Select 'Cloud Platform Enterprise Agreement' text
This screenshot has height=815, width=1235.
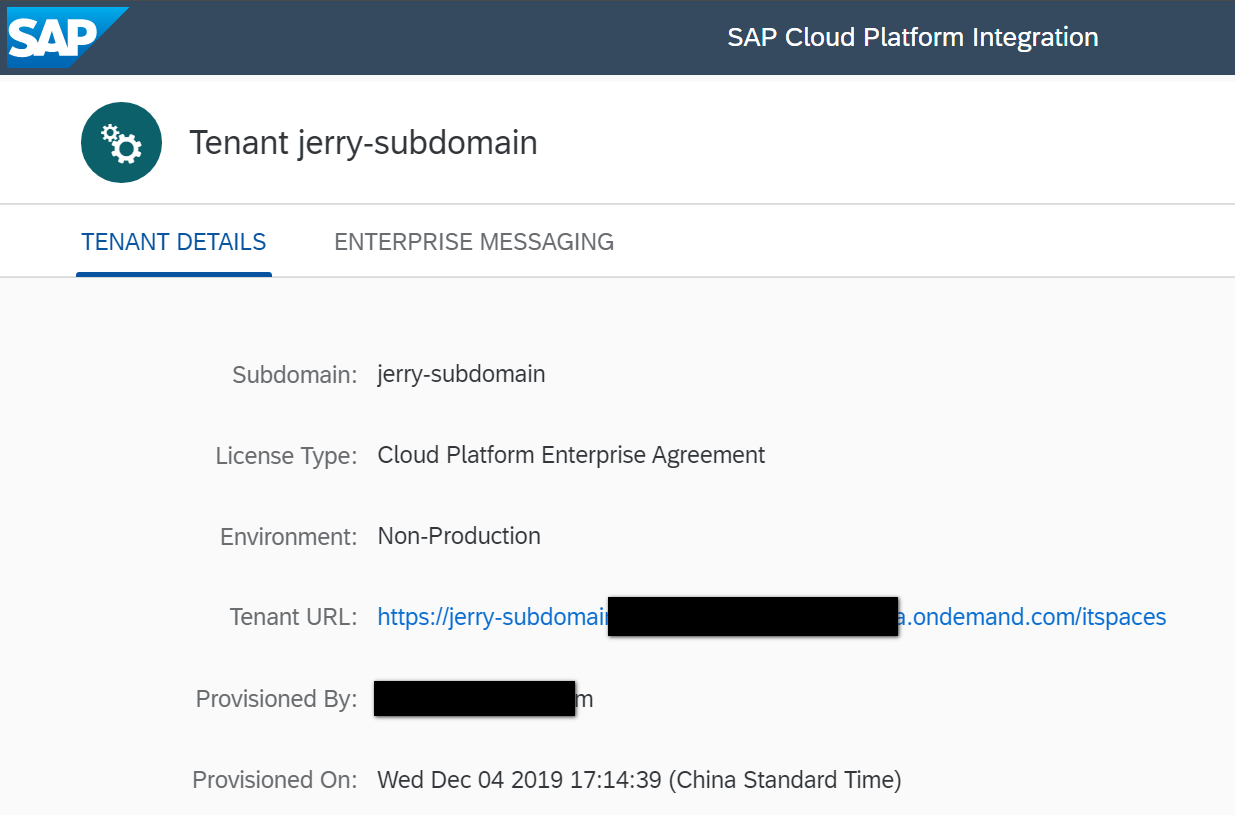pos(571,456)
